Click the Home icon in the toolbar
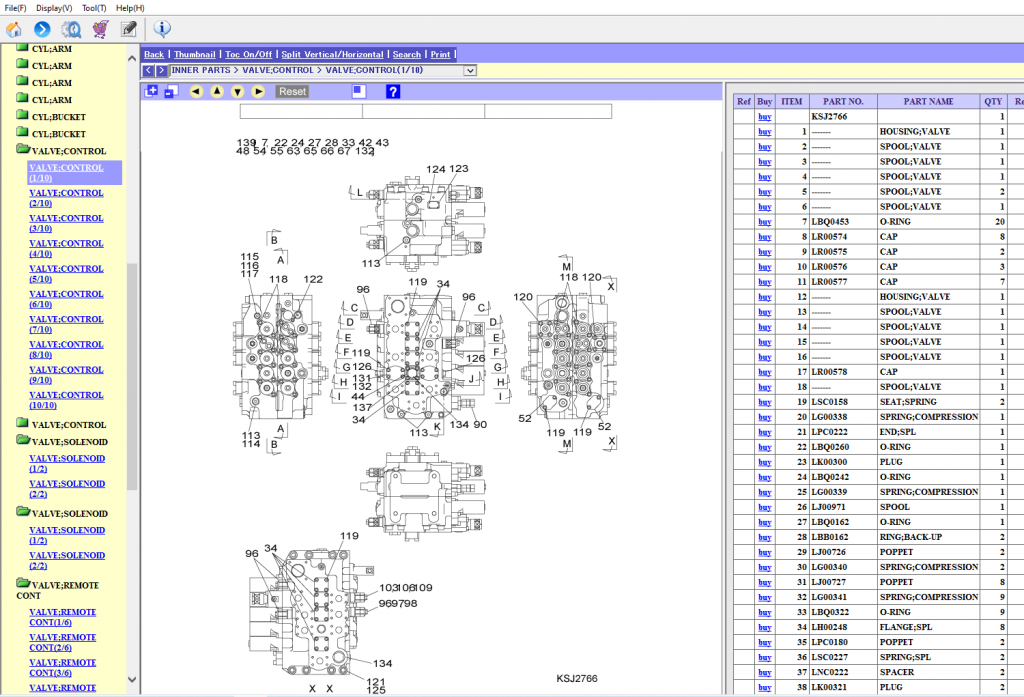1024x697 pixels. click(x=14, y=29)
